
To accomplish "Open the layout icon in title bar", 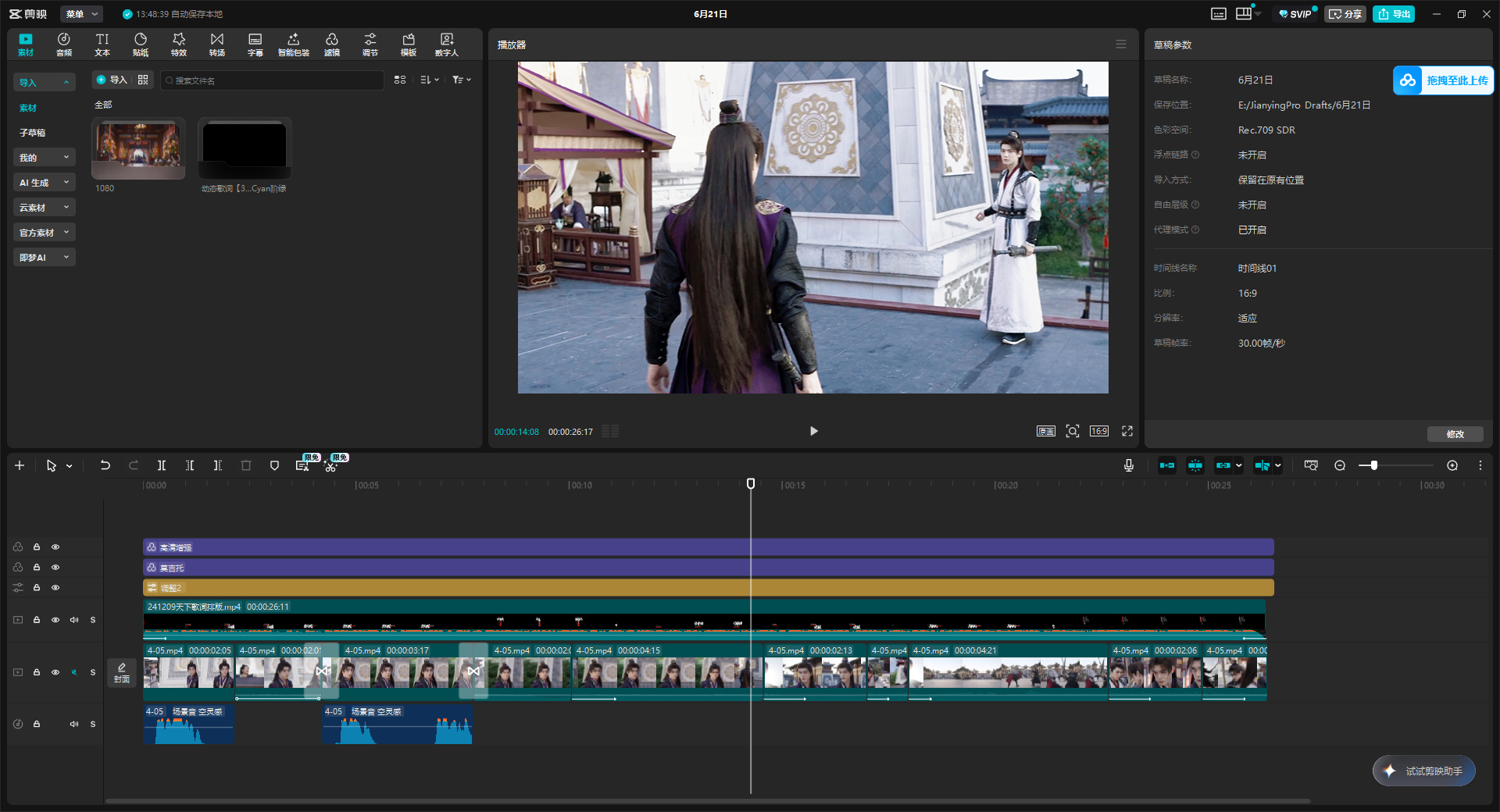I will click(1244, 14).
